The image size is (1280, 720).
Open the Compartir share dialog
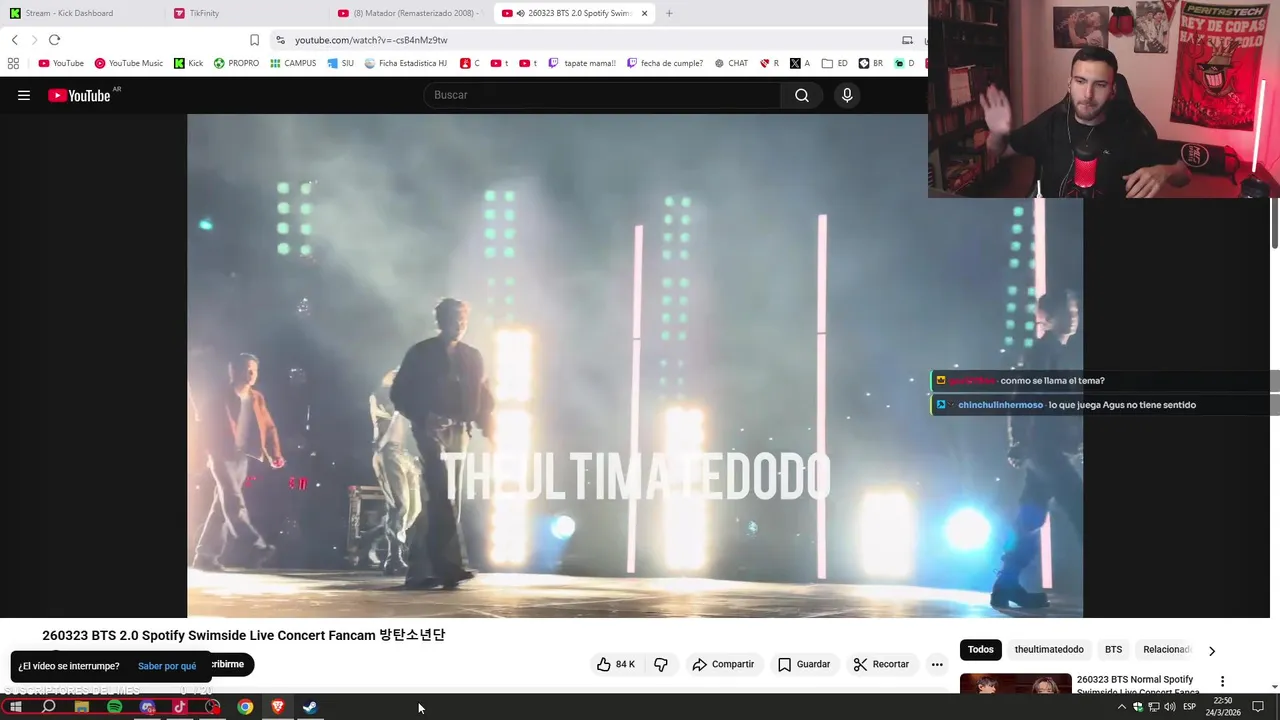[723, 664]
